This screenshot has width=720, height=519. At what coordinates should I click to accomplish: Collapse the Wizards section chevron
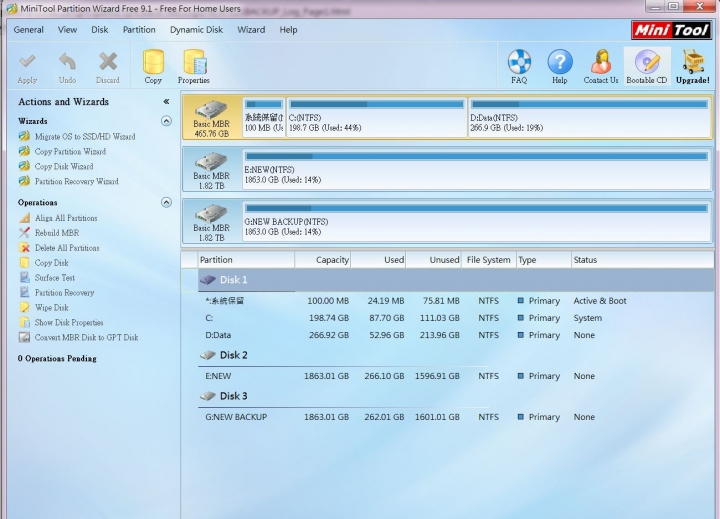pyautogui.click(x=166, y=121)
